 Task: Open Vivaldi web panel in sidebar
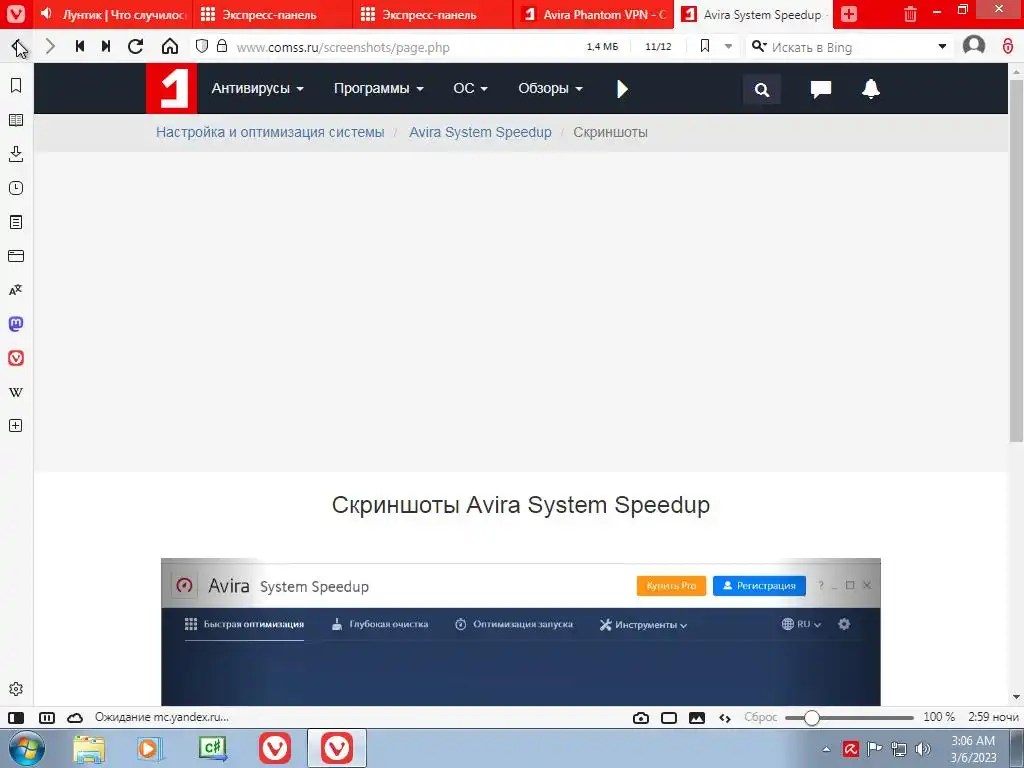(16, 358)
